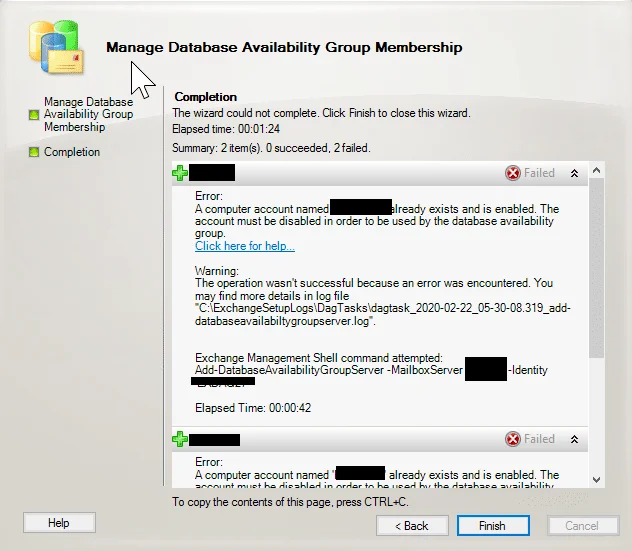The width and height of the screenshot is (632, 551).
Task: Click the Finish button
Action: (493, 526)
